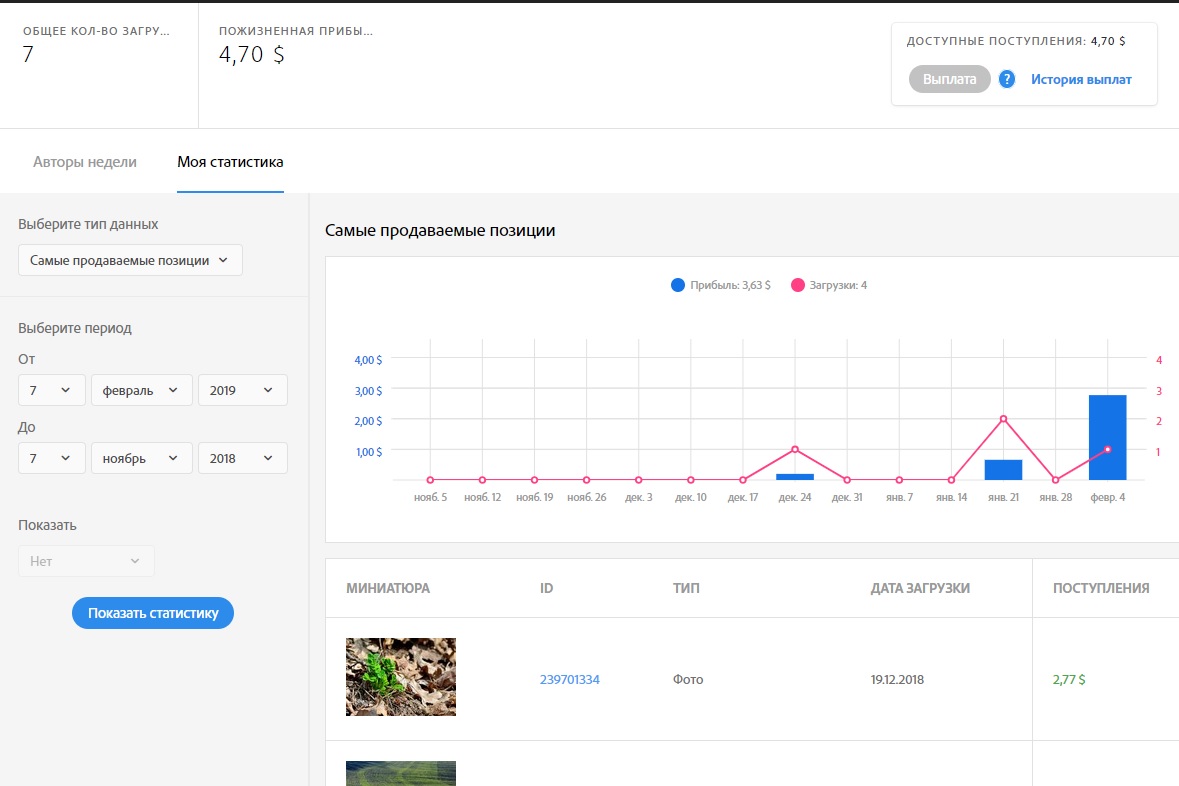Open the Самые продаваемые позиции data type dropdown

[x=130, y=260]
